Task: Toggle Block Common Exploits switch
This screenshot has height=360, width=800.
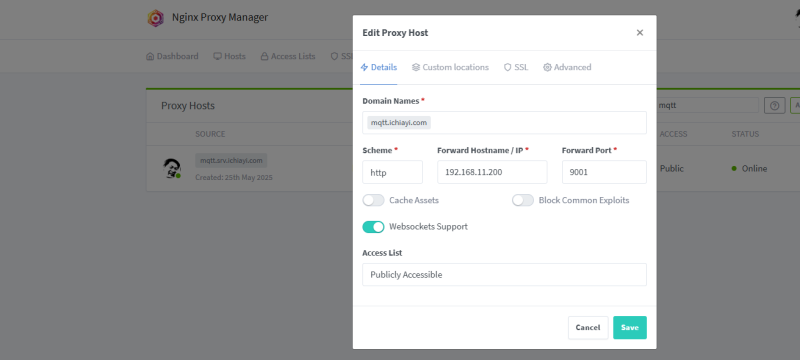Action: [523, 200]
